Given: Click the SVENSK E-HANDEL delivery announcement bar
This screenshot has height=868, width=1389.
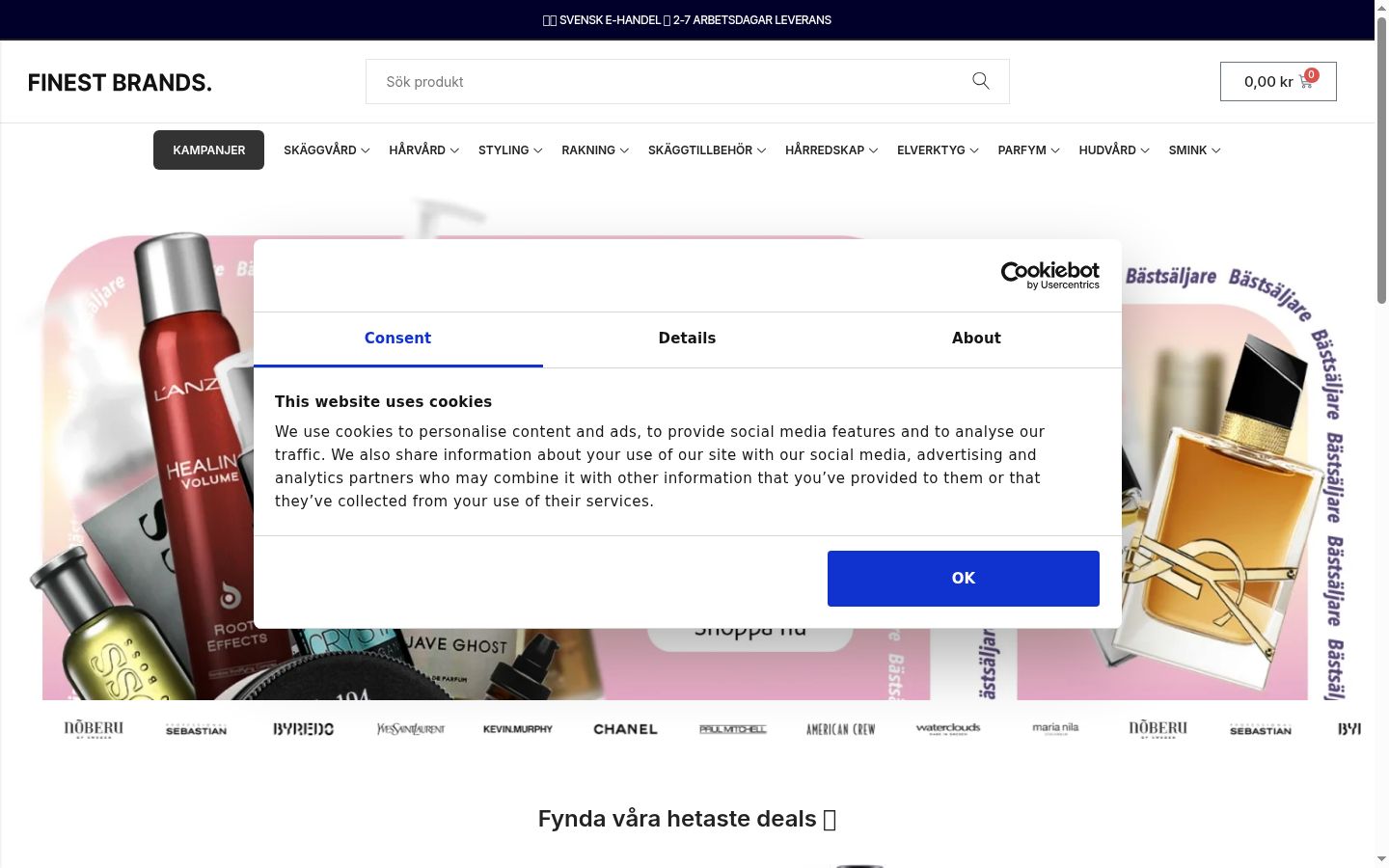Looking at the screenshot, I should coord(687,19).
